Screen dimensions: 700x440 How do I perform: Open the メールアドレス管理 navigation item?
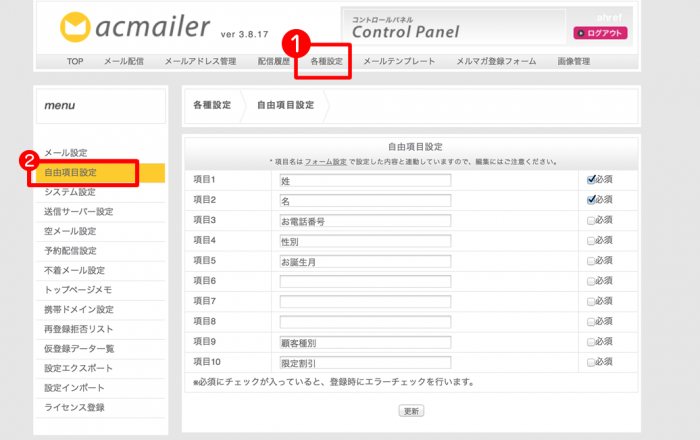pyautogui.click(x=200, y=61)
